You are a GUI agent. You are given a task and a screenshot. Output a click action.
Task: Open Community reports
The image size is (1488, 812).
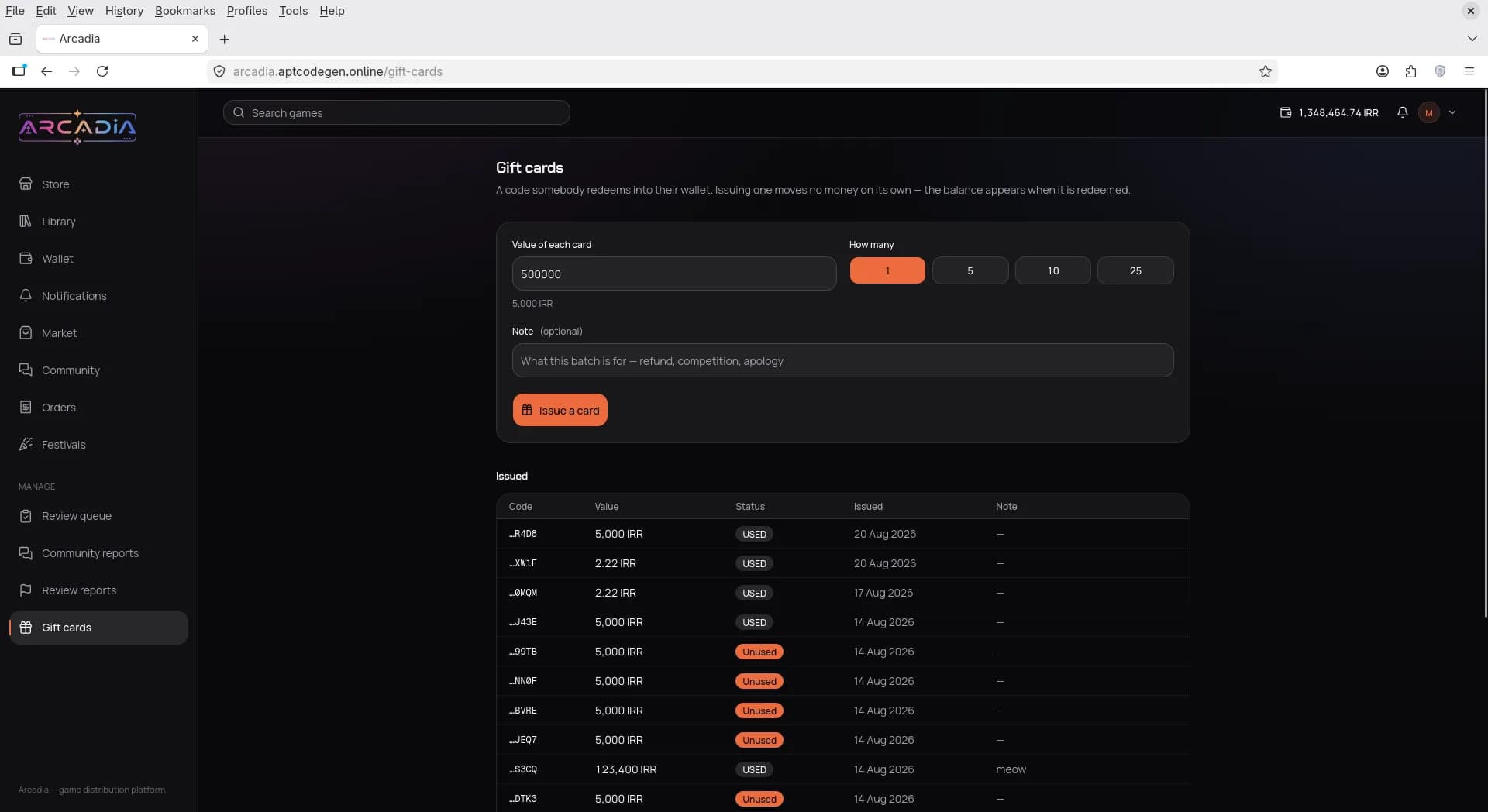(x=98, y=553)
